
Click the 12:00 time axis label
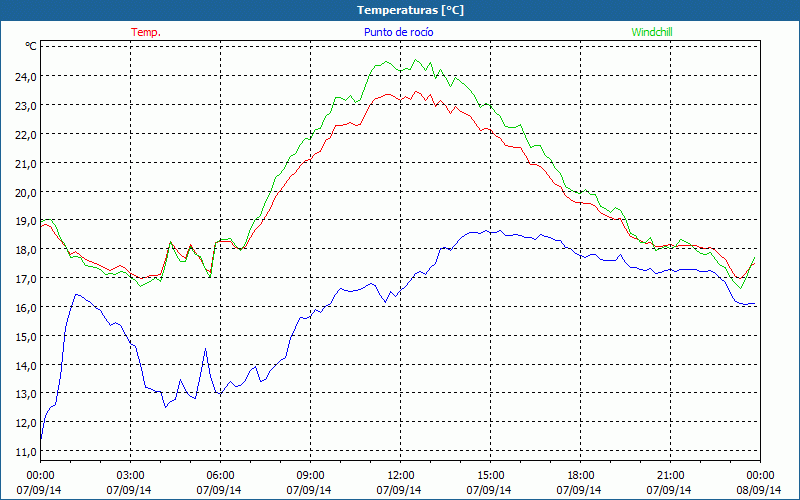[x=401, y=476]
